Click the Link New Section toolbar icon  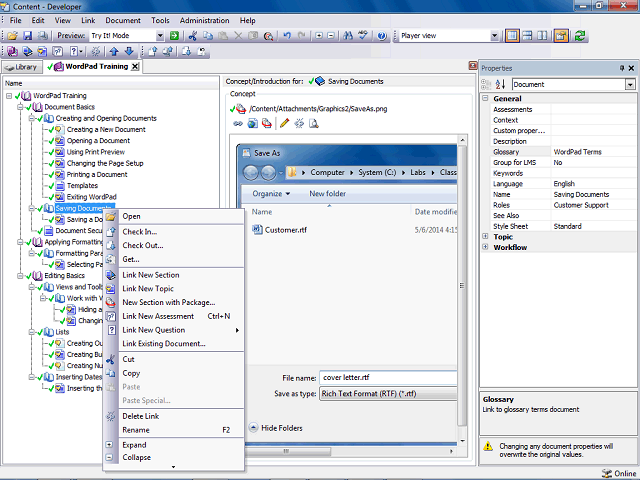[27, 51]
